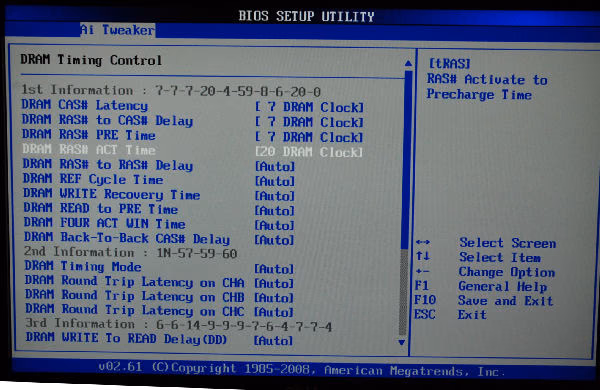
Task: Select DRAM WRITE Recovery Time
Action: pos(112,194)
